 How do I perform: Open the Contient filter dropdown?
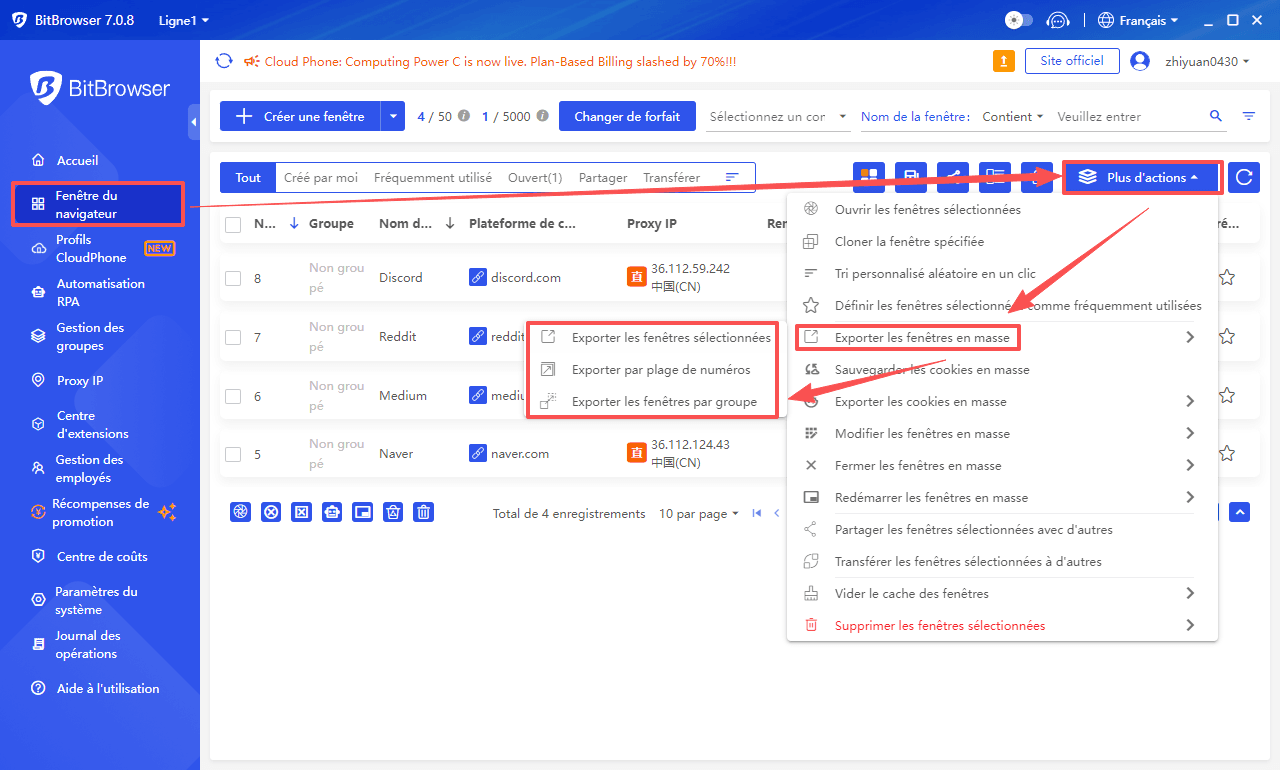pos(1012,116)
